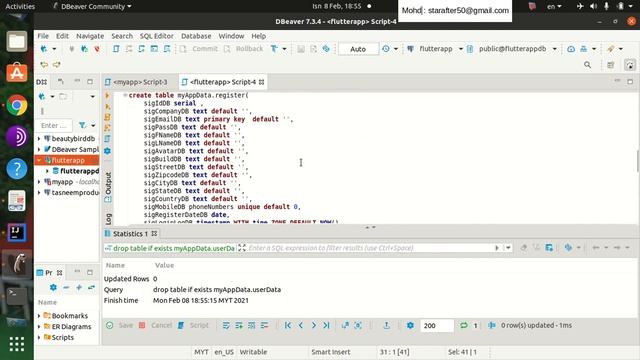Go to first row in results toolbar
This screenshot has width=640, height=360.
(288, 325)
